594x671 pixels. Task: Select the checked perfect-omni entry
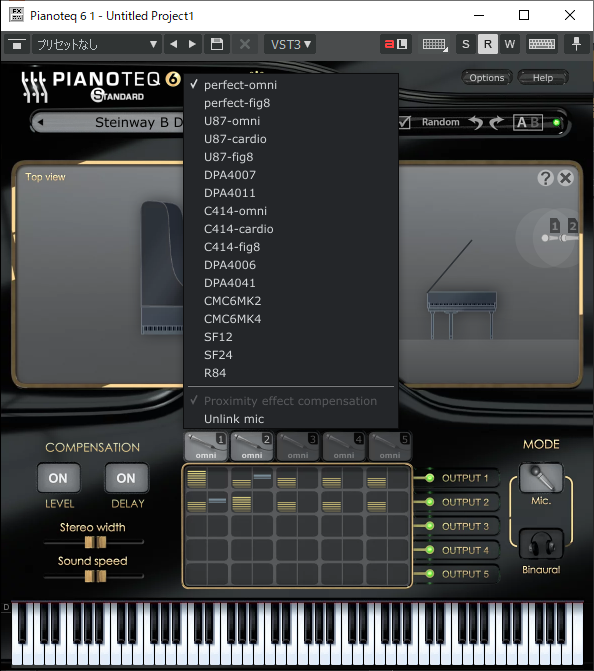click(291, 85)
